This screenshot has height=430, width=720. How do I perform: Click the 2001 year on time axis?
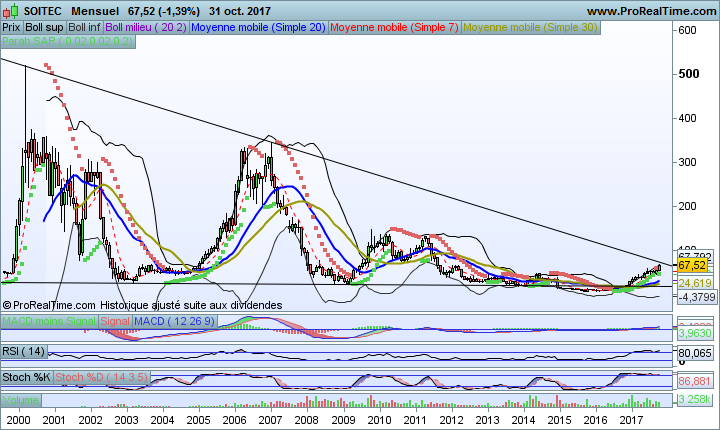(54, 420)
